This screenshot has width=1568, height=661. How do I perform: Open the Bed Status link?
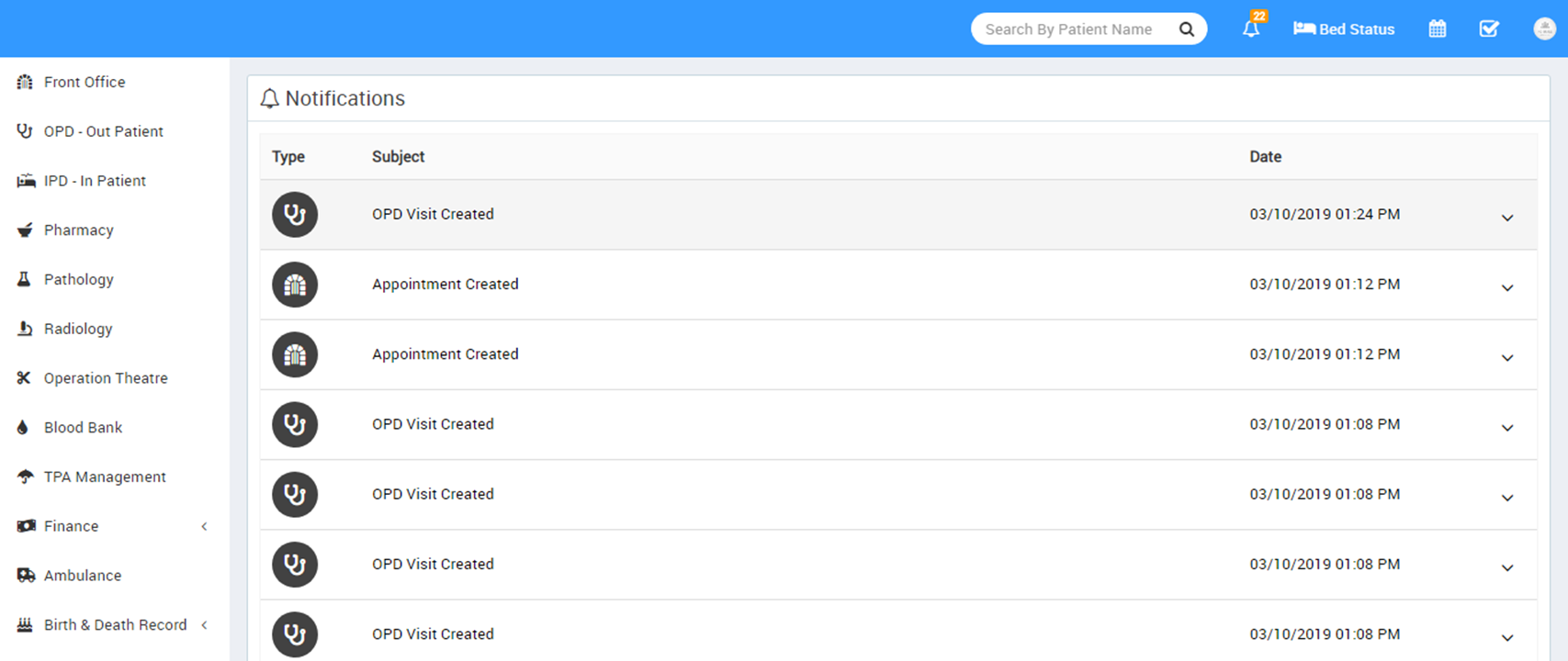click(1344, 29)
